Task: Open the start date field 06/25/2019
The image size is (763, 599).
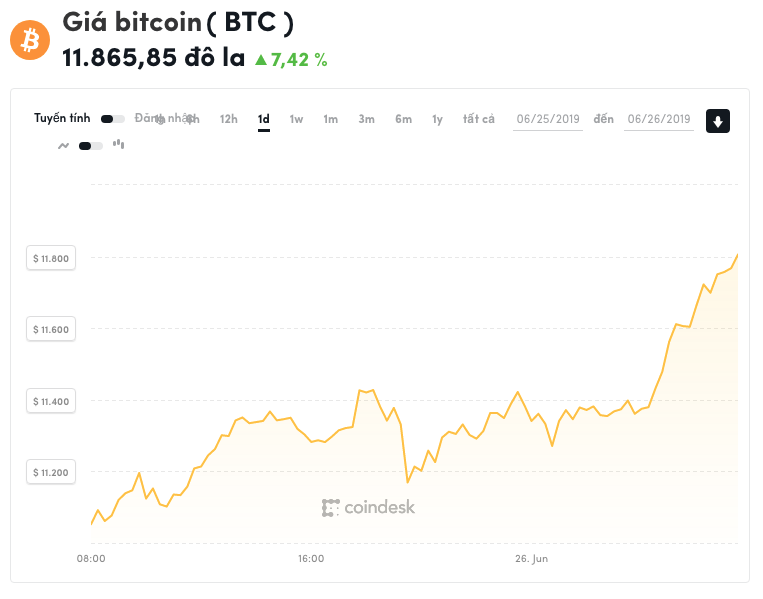Action: click(x=548, y=120)
